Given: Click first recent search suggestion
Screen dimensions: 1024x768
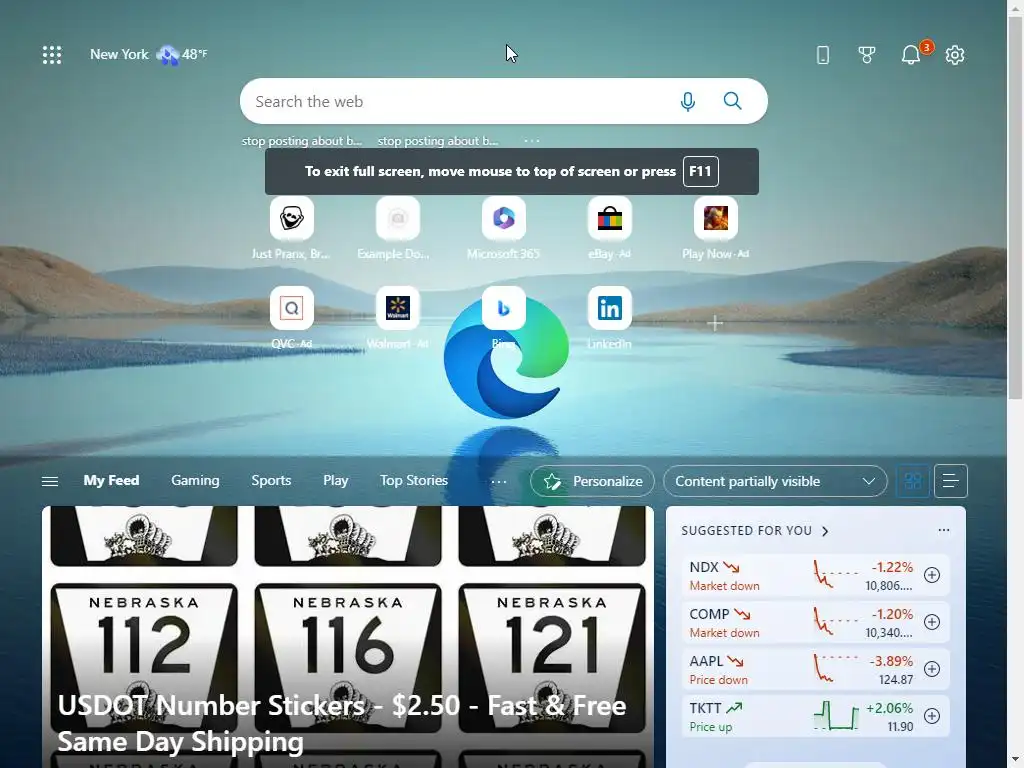Looking at the screenshot, I should point(302,140).
